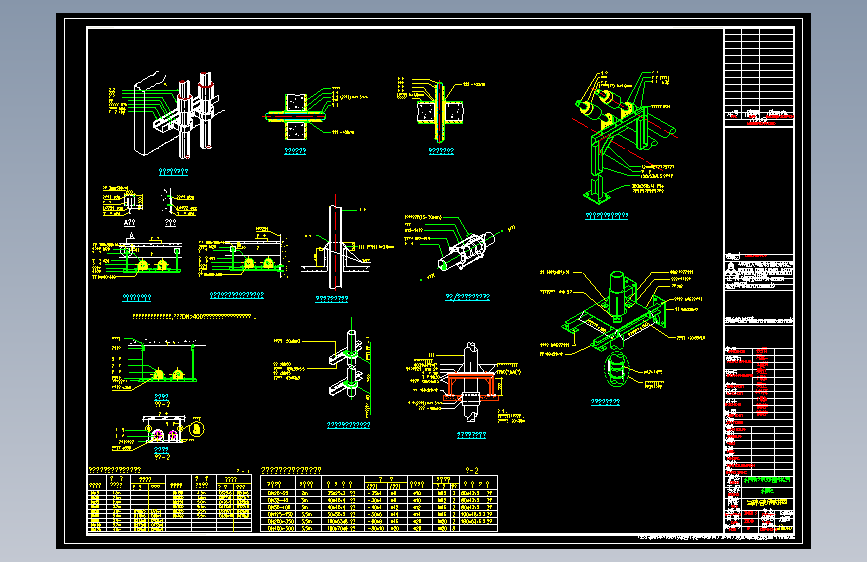
Task: Click the ?-2 label above the right table
Action: (x=472, y=470)
